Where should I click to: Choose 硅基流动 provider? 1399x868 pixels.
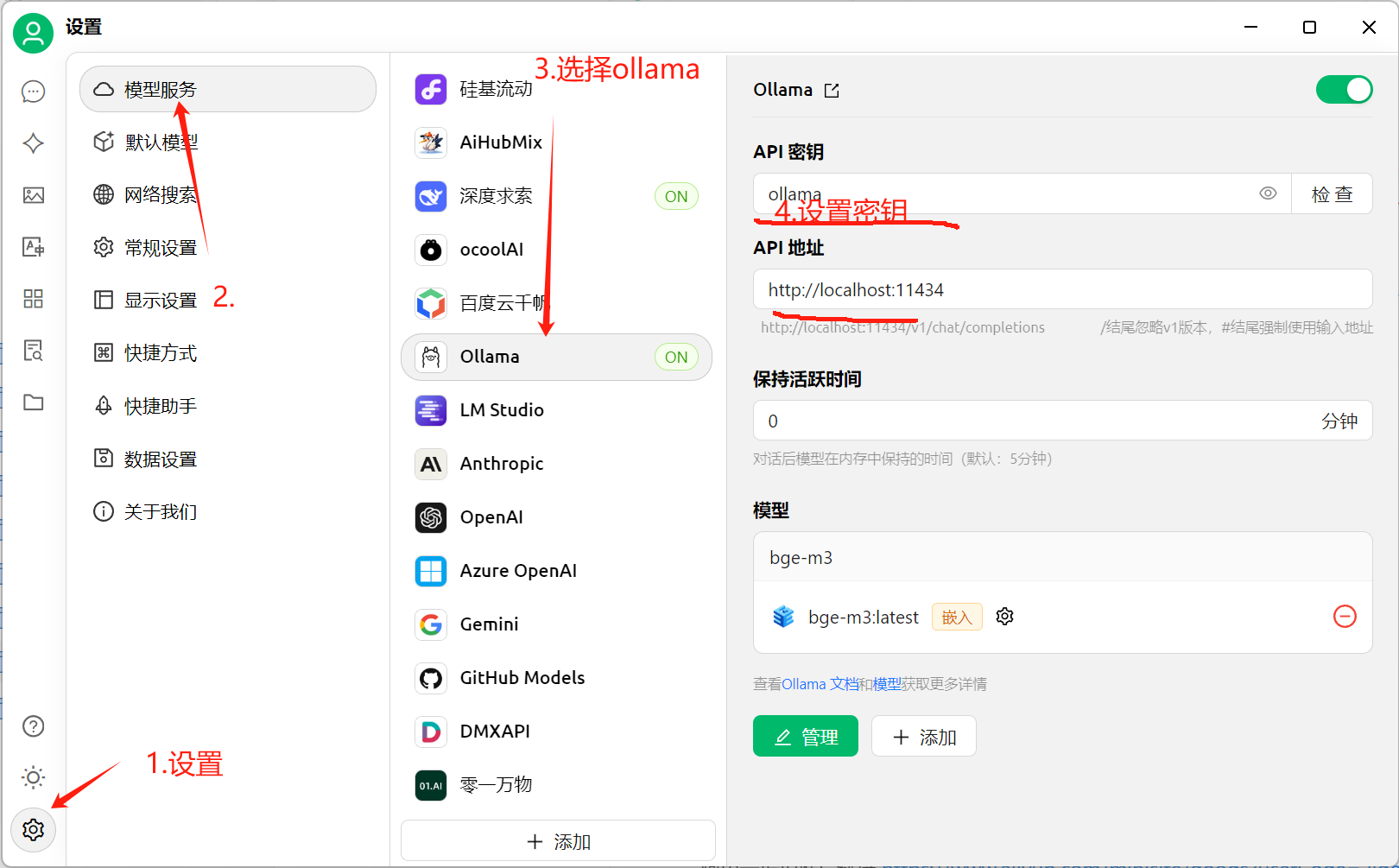(556, 89)
